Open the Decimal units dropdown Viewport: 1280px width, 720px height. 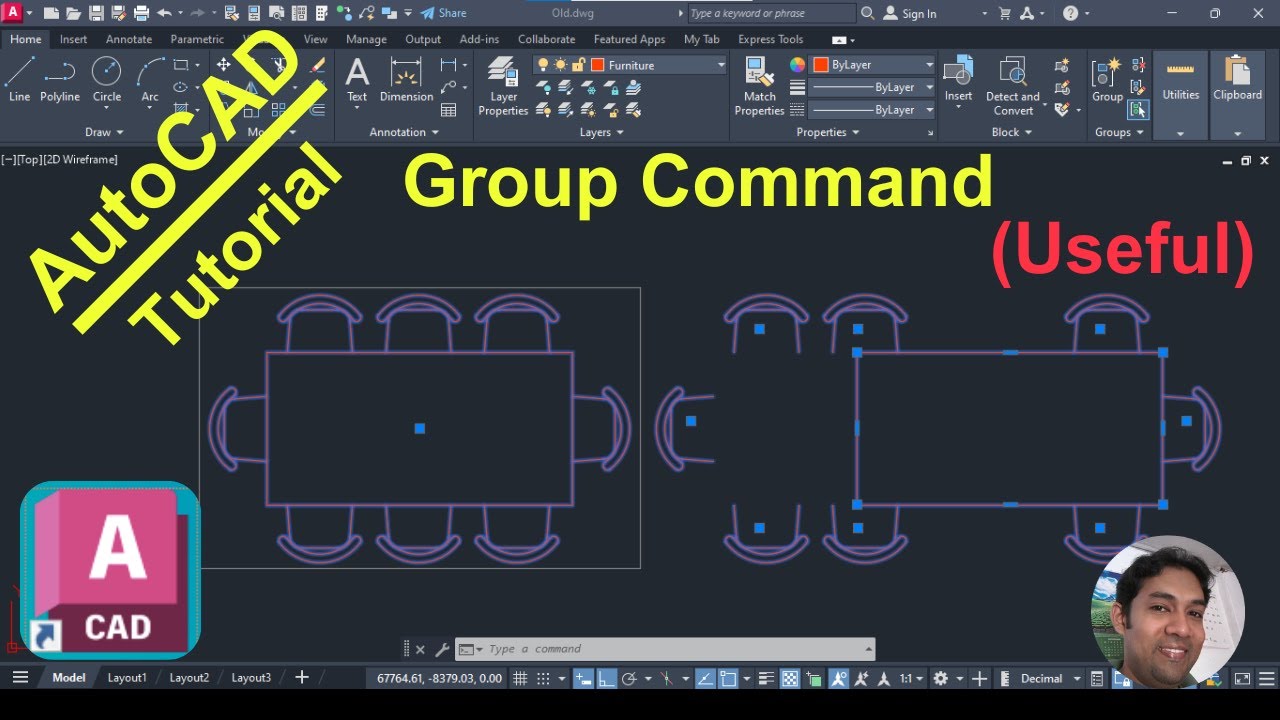[x=1050, y=678]
